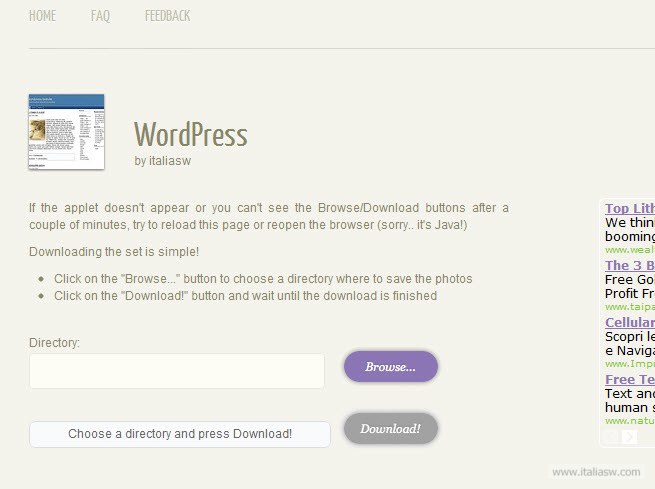Open the 'Cellular' ad link
655x489 pixels.
(x=630, y=322)
